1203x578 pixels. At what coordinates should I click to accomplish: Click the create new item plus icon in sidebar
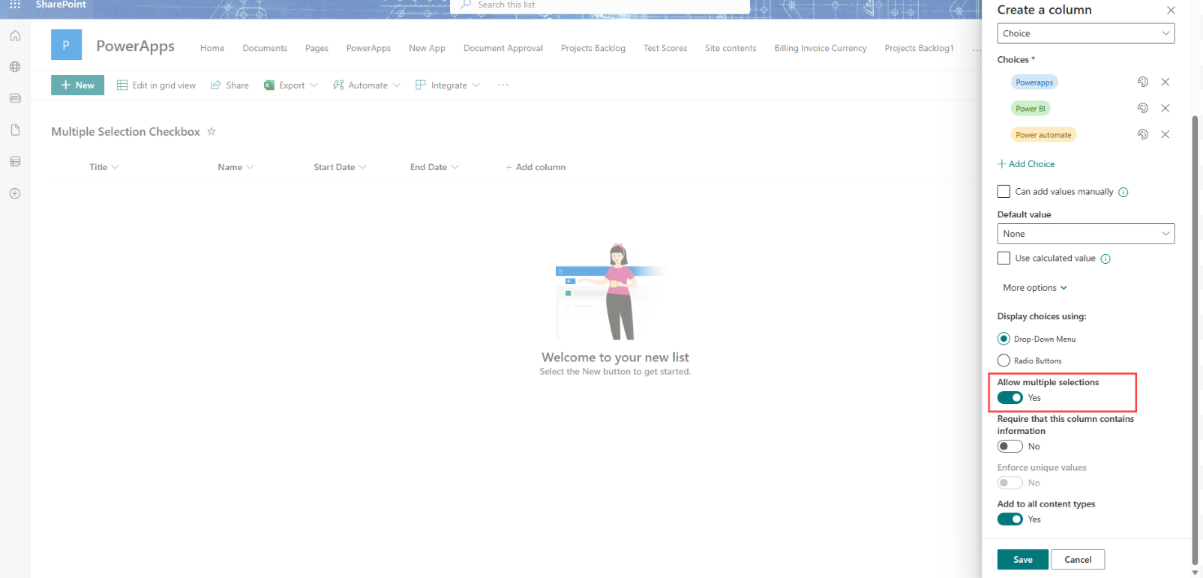(15, 193)
